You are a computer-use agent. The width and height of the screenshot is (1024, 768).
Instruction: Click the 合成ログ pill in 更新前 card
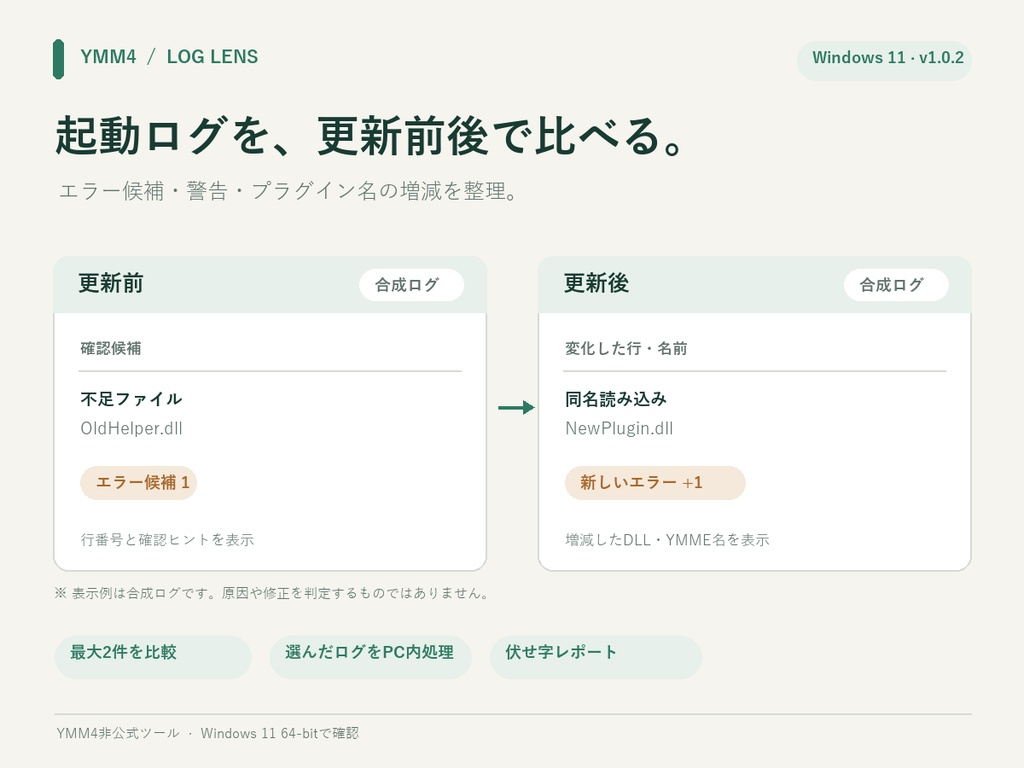tap(411, 285)
